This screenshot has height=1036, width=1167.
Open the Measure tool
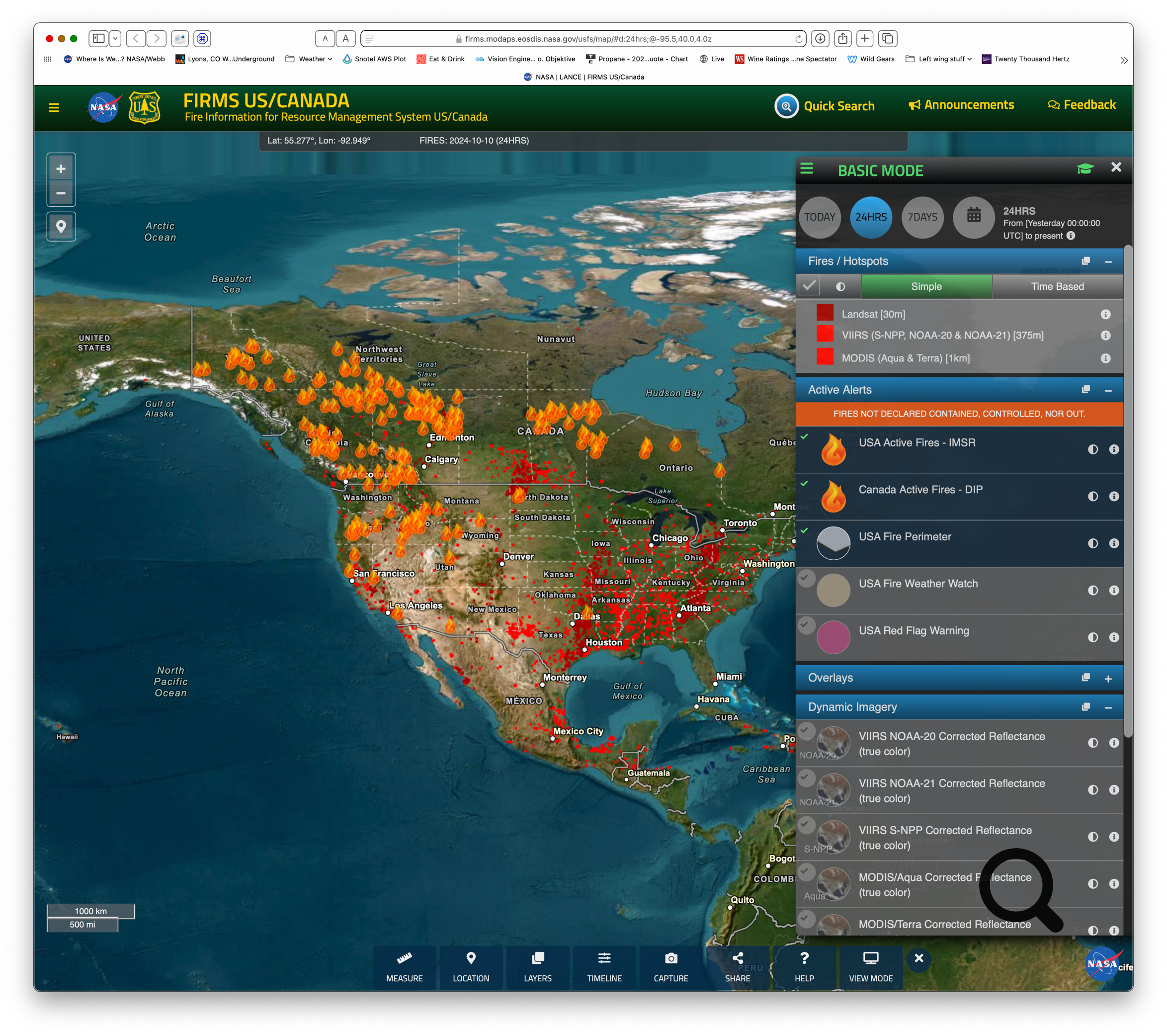[x=404, y=966]
